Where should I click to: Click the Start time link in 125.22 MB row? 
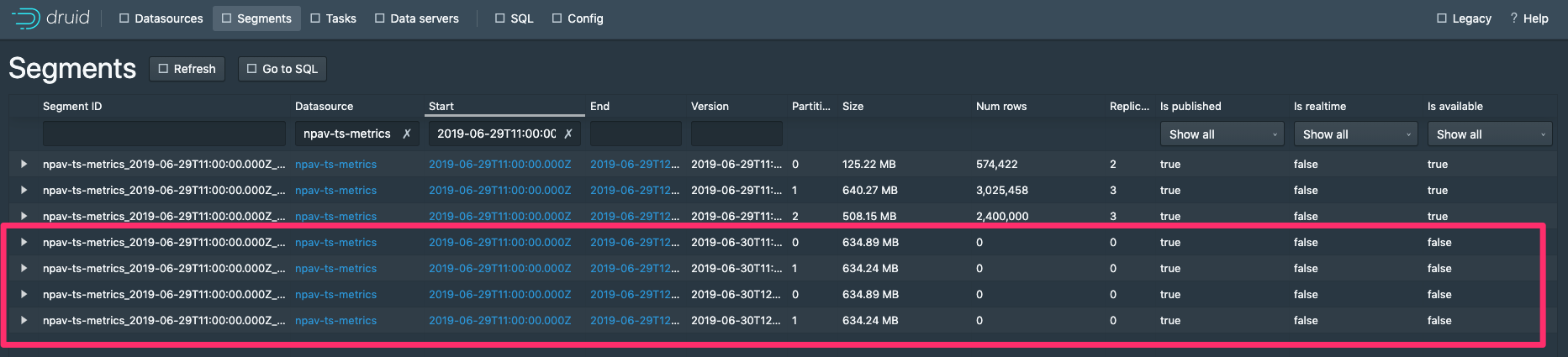[499, 164]
